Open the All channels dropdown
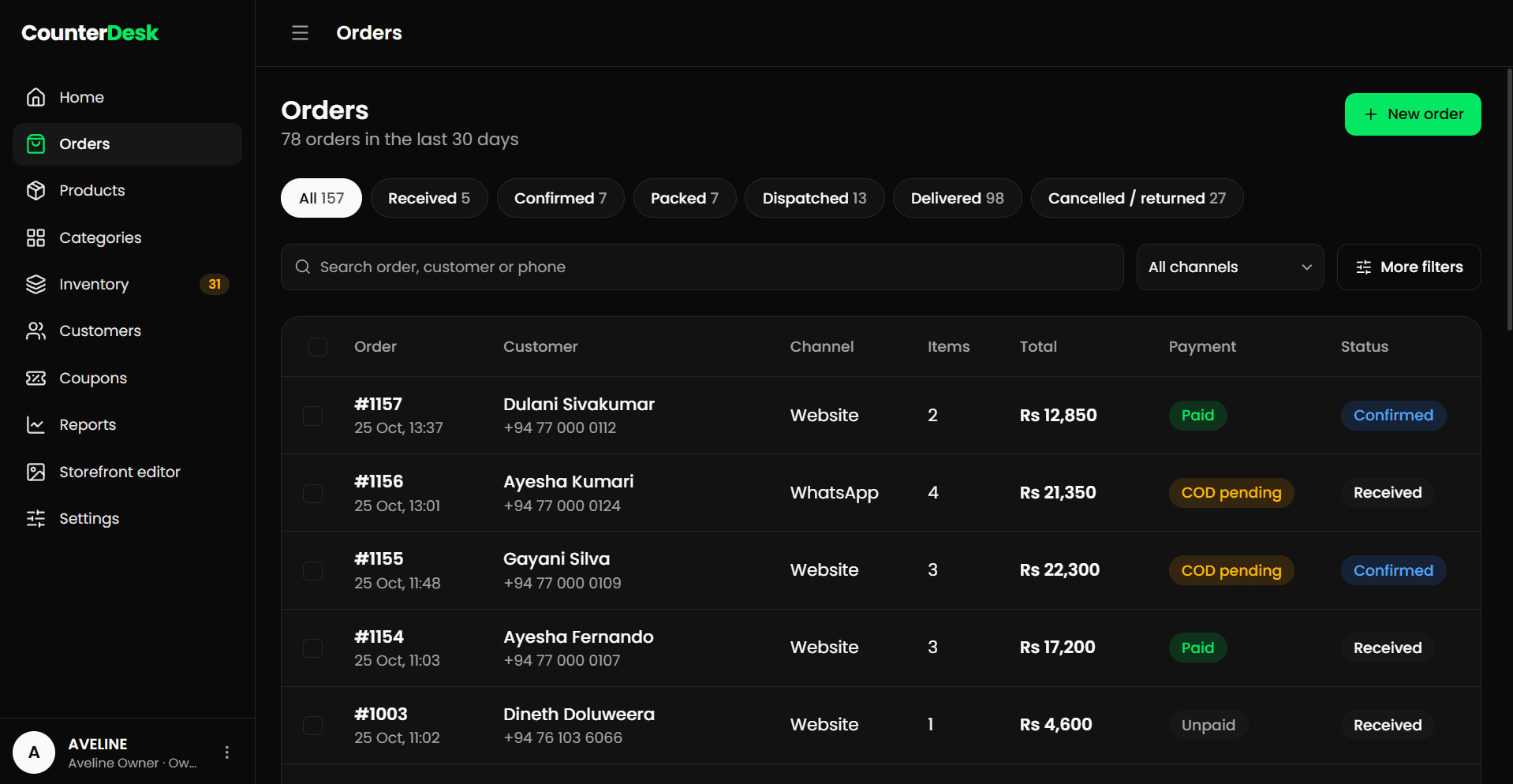 click(1230, 267)
